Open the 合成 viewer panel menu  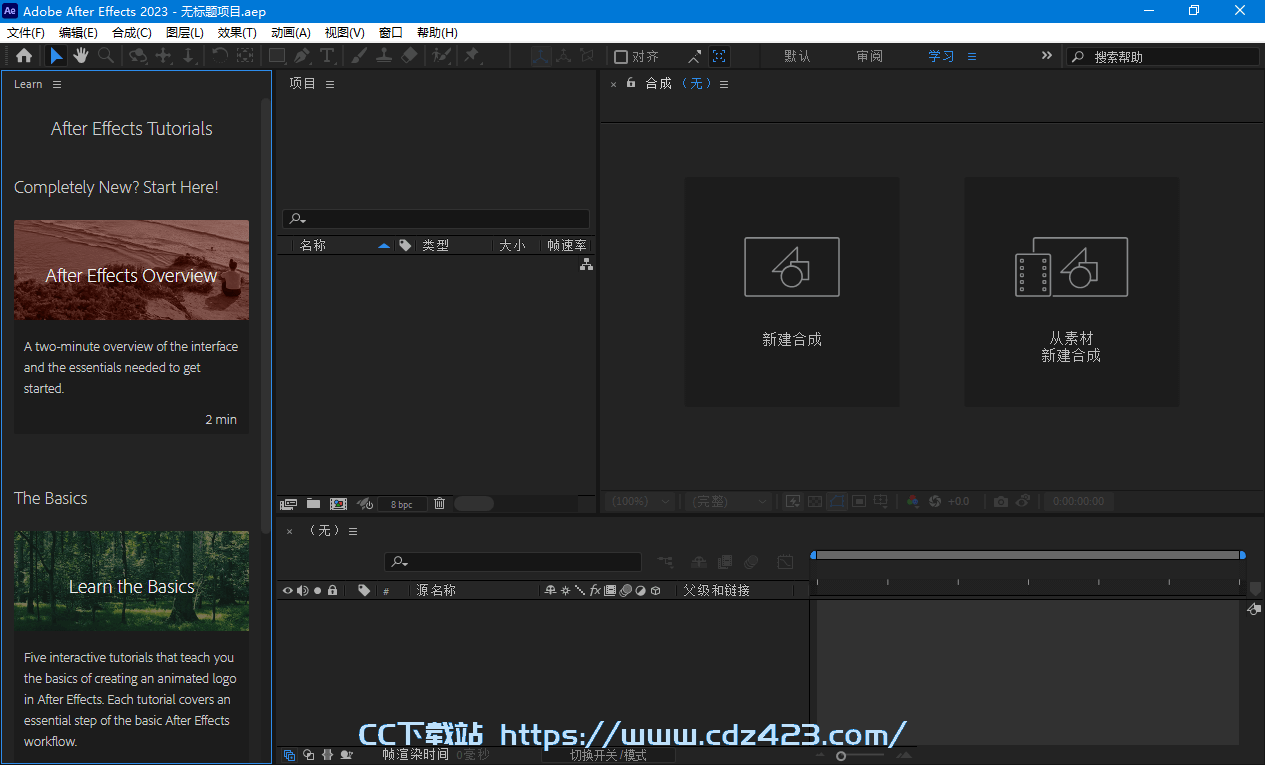724,84
